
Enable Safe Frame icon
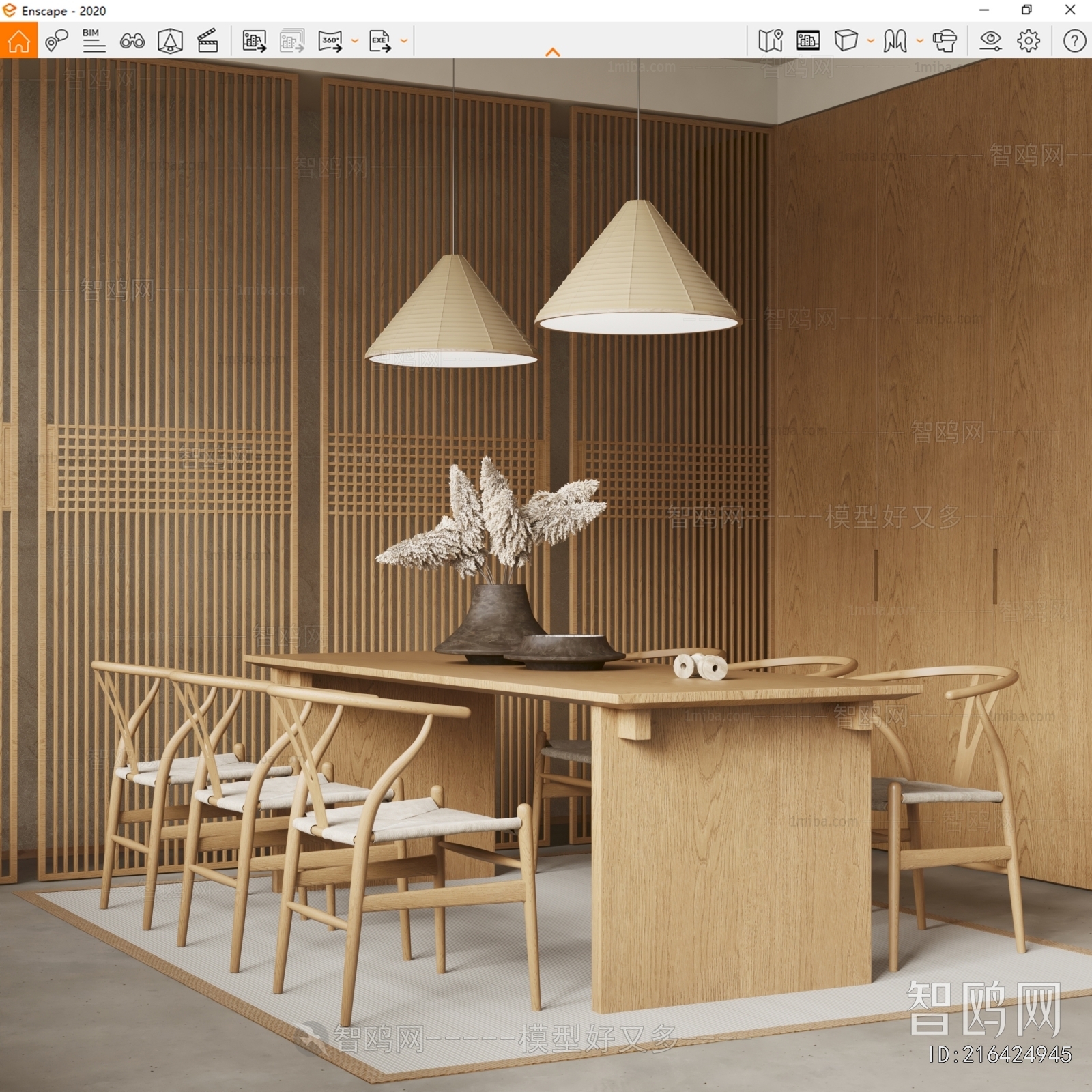(x=170, y=41)
